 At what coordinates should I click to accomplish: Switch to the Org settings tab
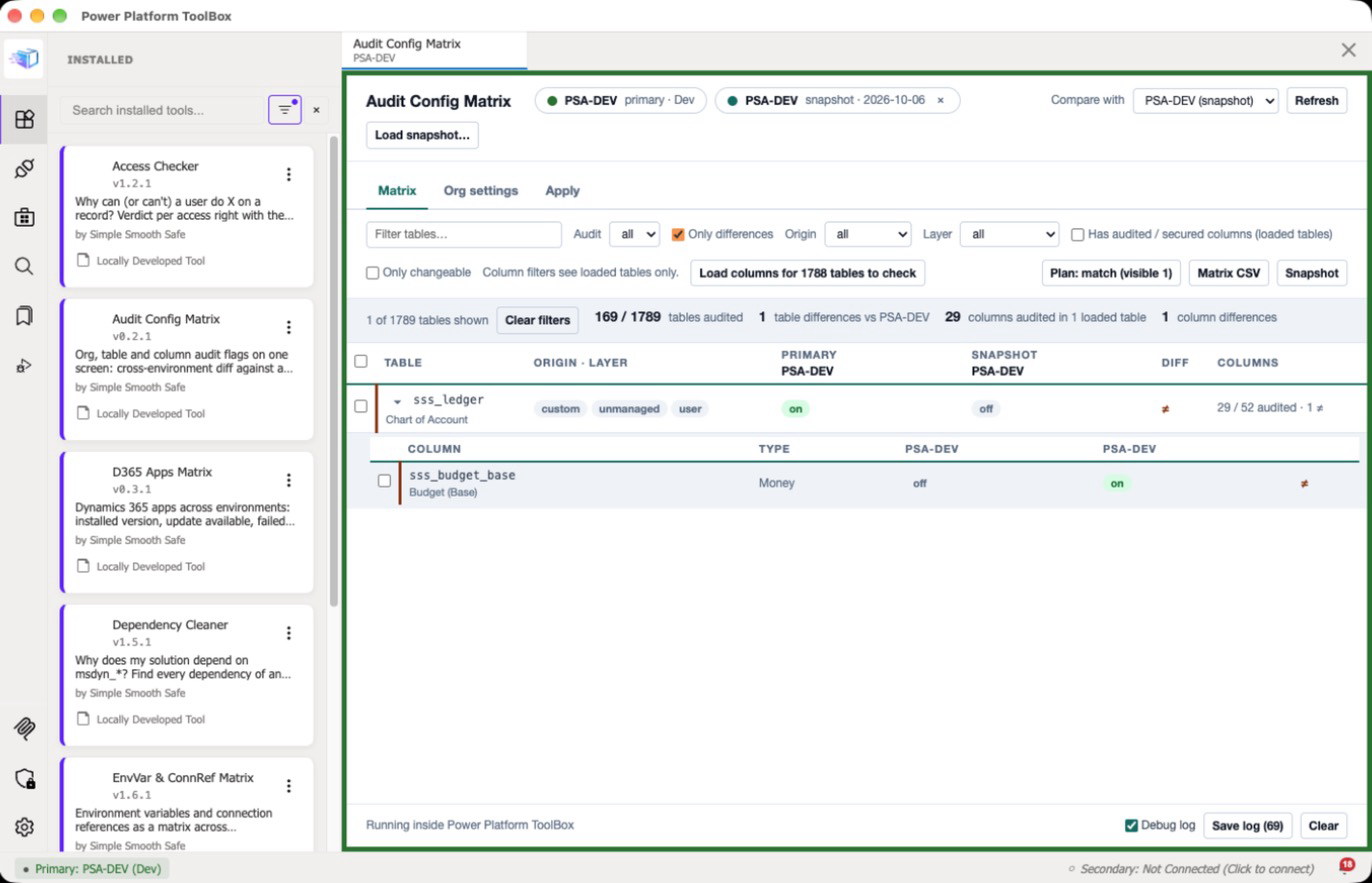[480, 190]
